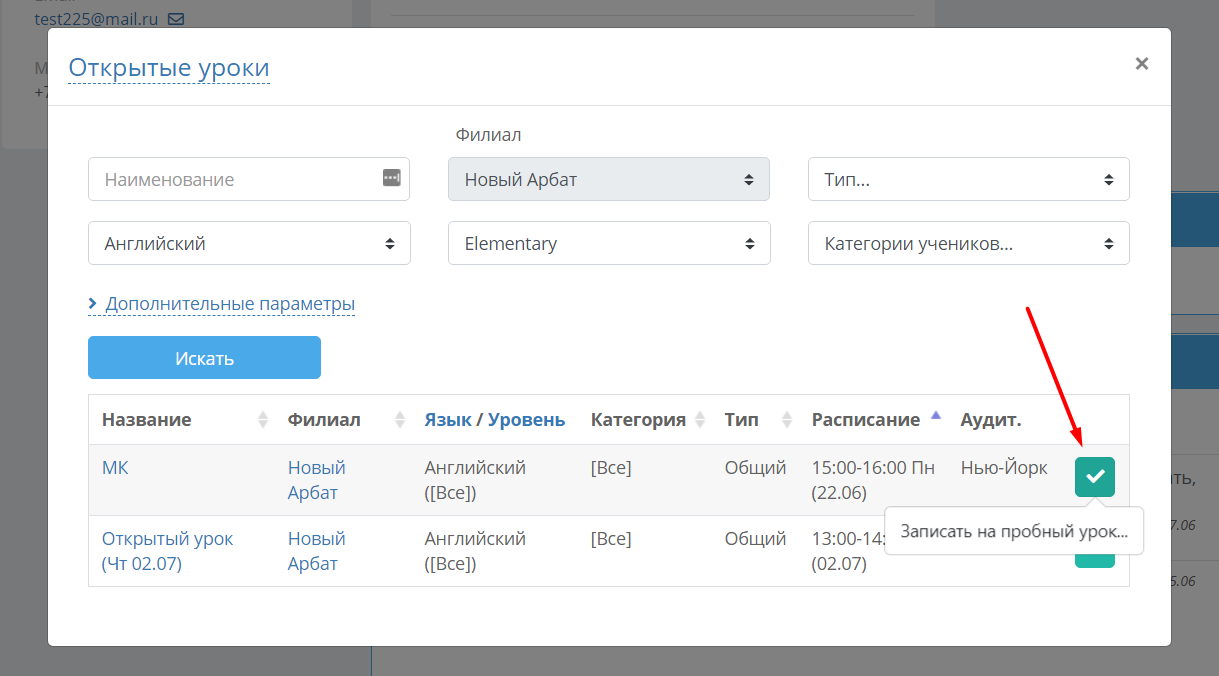Open the Английский language dropdown

point(250,243)
